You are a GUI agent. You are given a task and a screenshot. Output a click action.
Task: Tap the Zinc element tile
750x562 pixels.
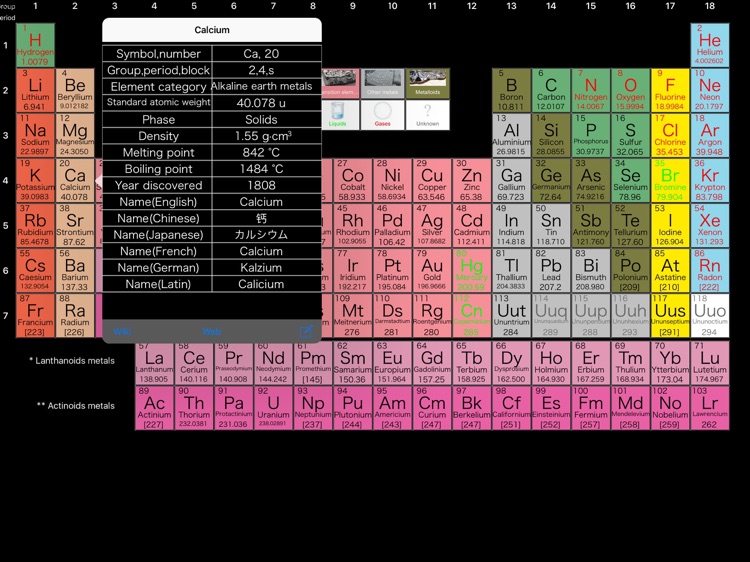pos(472,180)
